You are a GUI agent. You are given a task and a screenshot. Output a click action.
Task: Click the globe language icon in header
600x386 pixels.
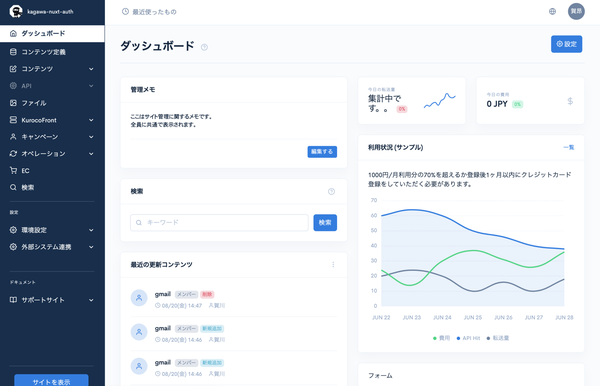[x=552, y=11]
